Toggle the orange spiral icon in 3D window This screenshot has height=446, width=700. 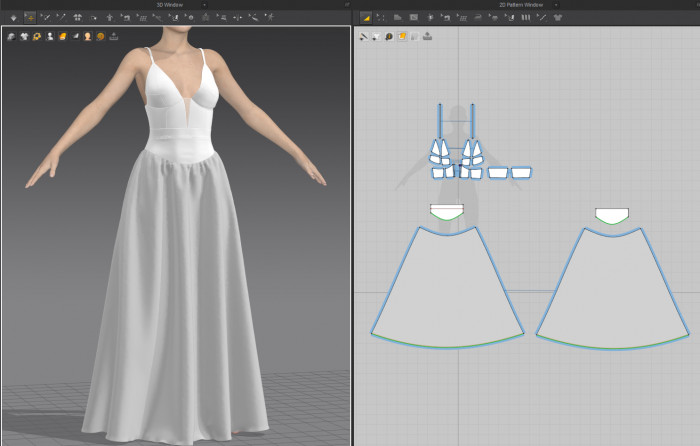(x=101, y=37)
